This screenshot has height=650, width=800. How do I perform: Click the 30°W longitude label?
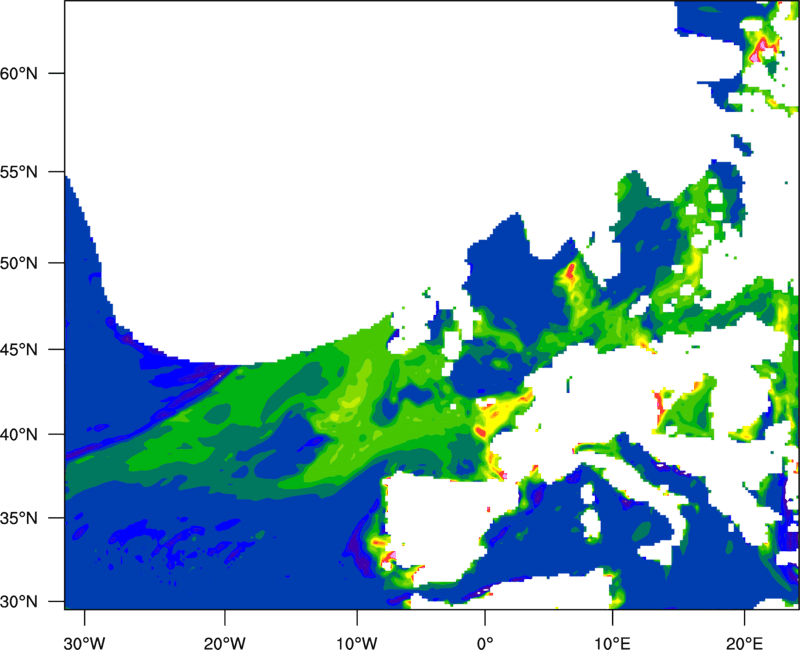[x=84, y=643]
